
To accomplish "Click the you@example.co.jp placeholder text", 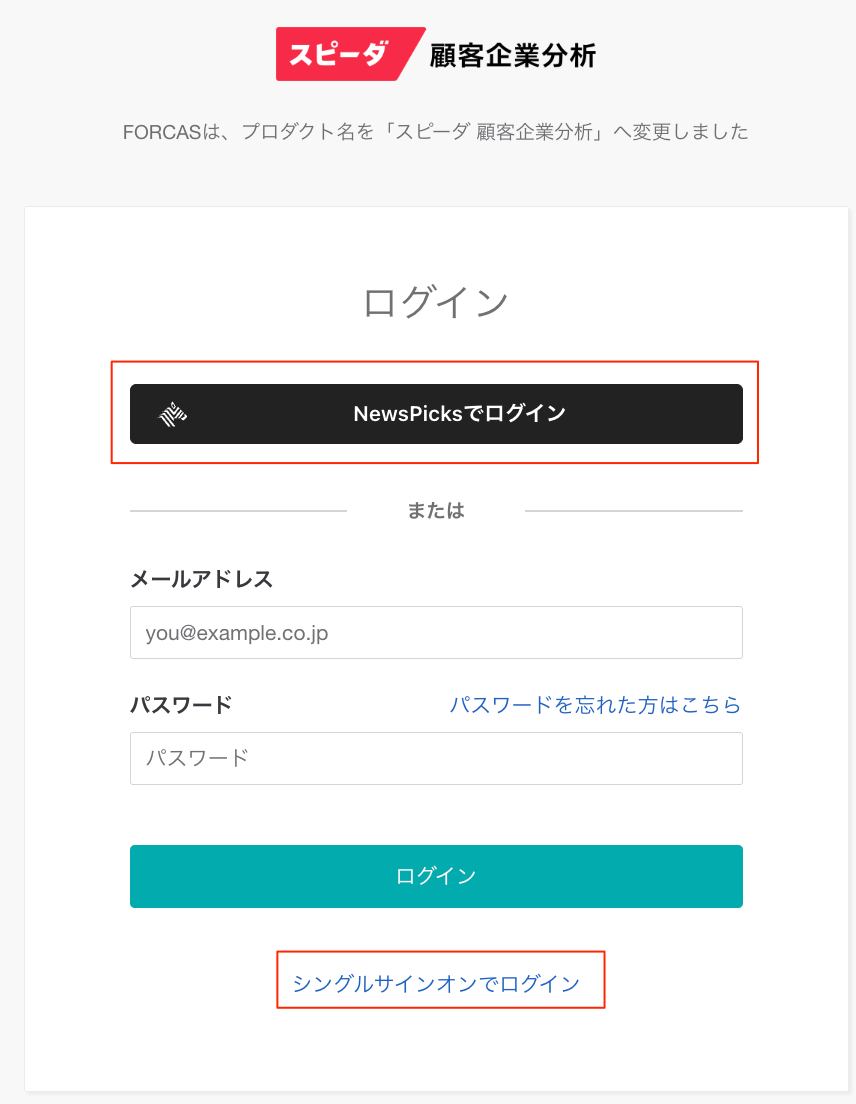I will coord(237,633).
